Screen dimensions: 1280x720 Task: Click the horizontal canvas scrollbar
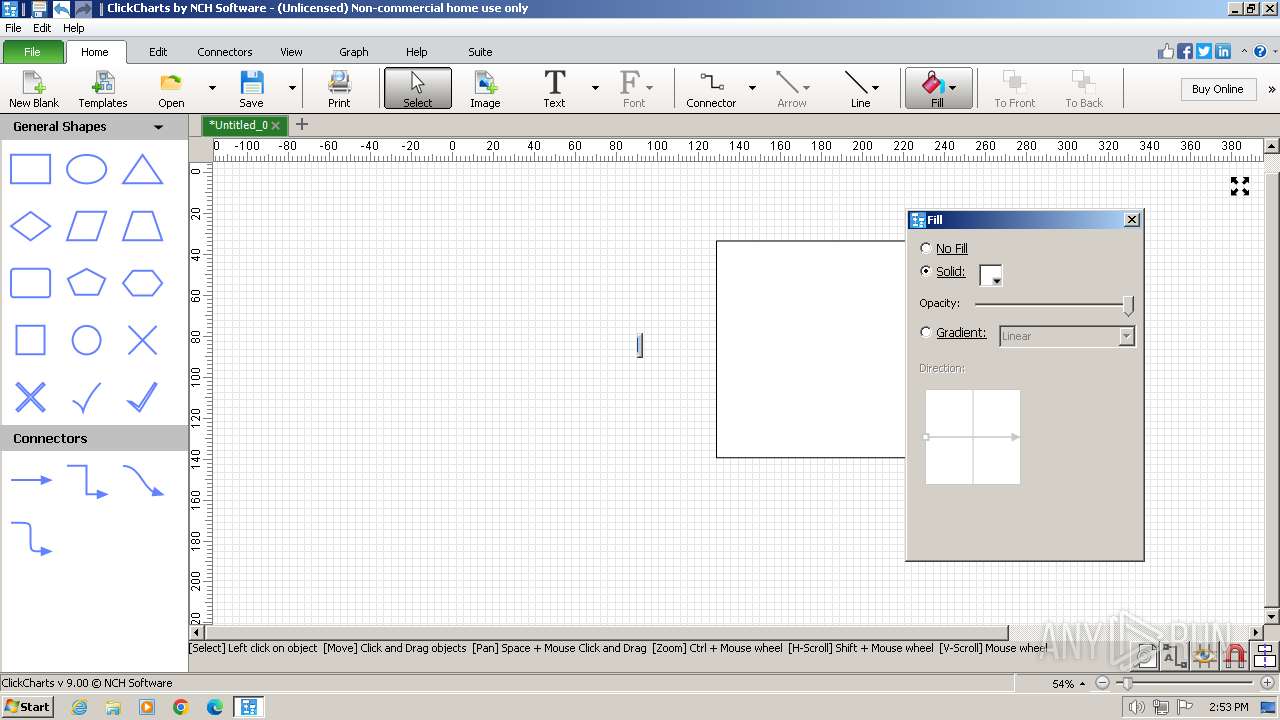pyautogui.click(x=606, y=632)
